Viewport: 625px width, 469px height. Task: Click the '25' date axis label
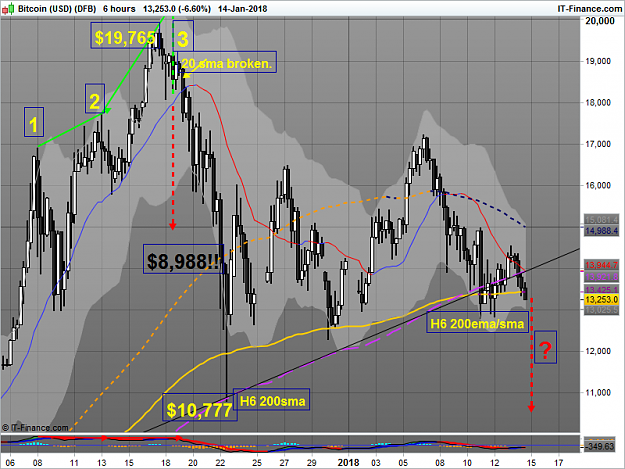[257, 463]
